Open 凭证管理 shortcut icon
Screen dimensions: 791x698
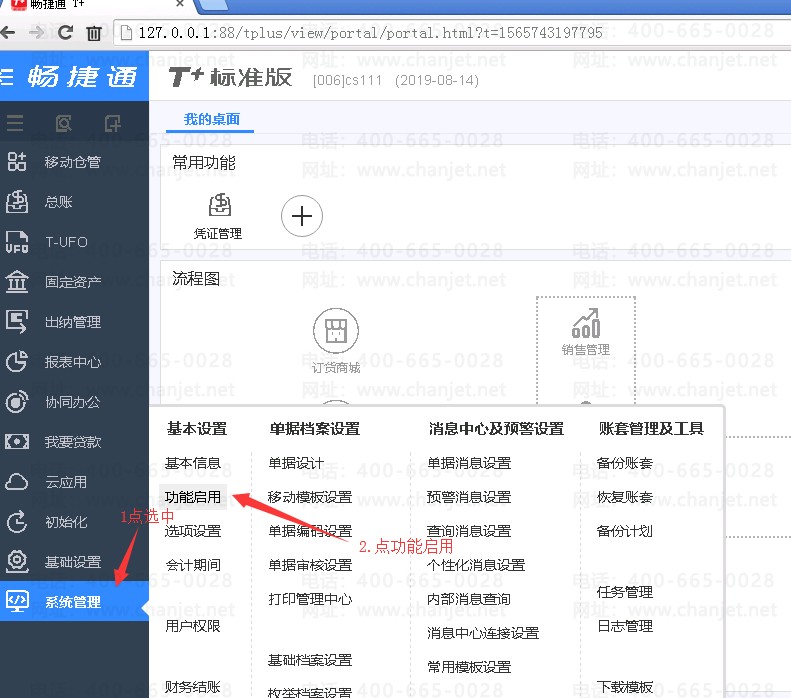tap(219, 205)
